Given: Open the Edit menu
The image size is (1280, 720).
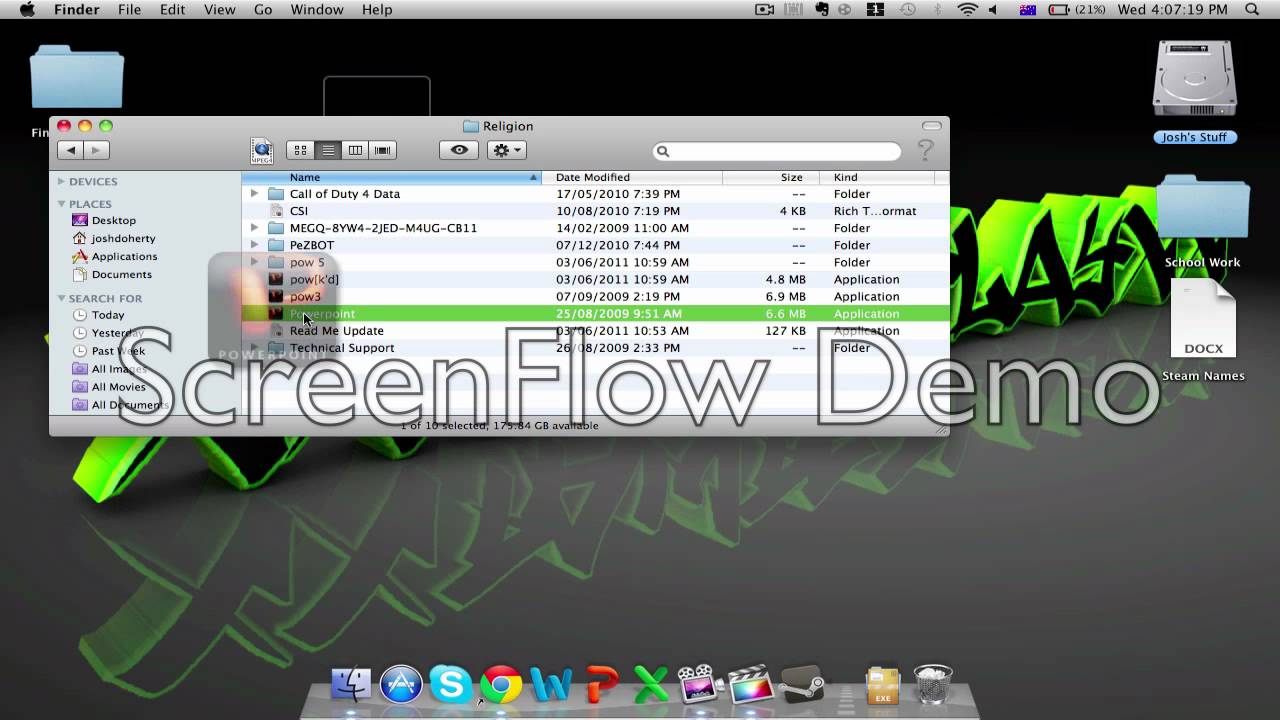Looking at the screenshot, I should (x=173, y=9).
